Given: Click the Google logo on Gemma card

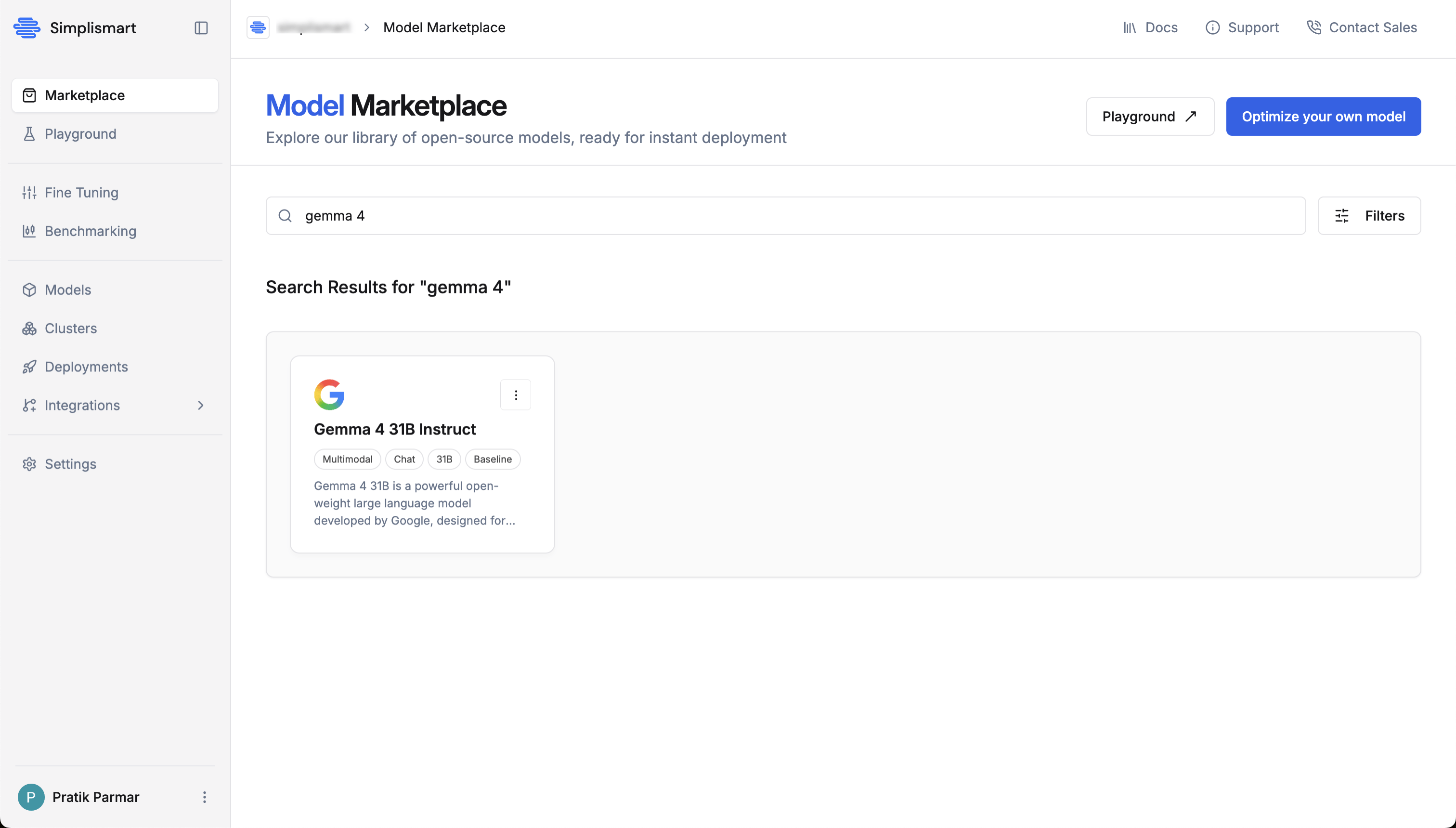Looking at the screenshot, I should tap(330, 394).
